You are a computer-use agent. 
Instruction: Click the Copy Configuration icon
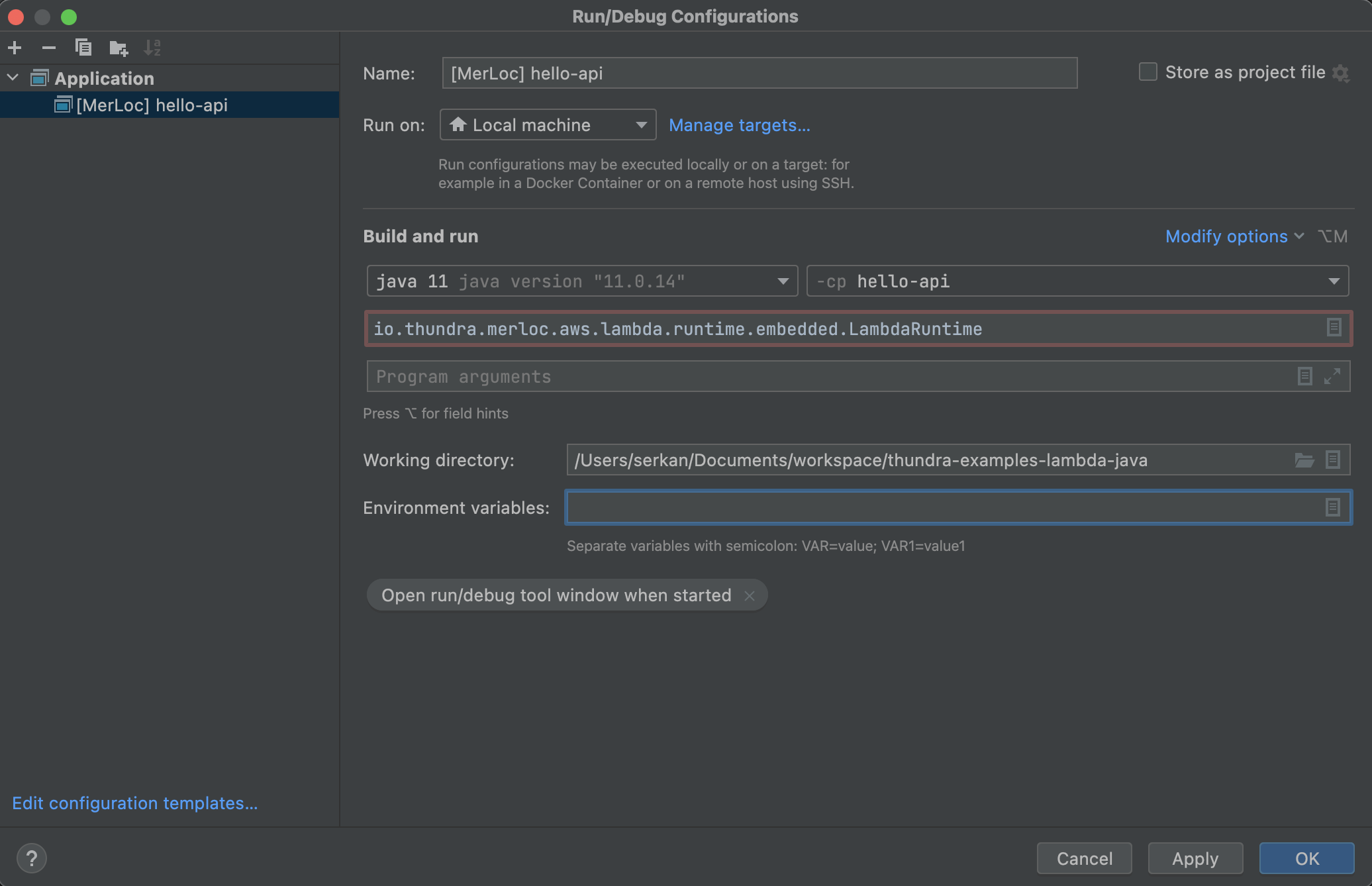(x=83, y=48)
